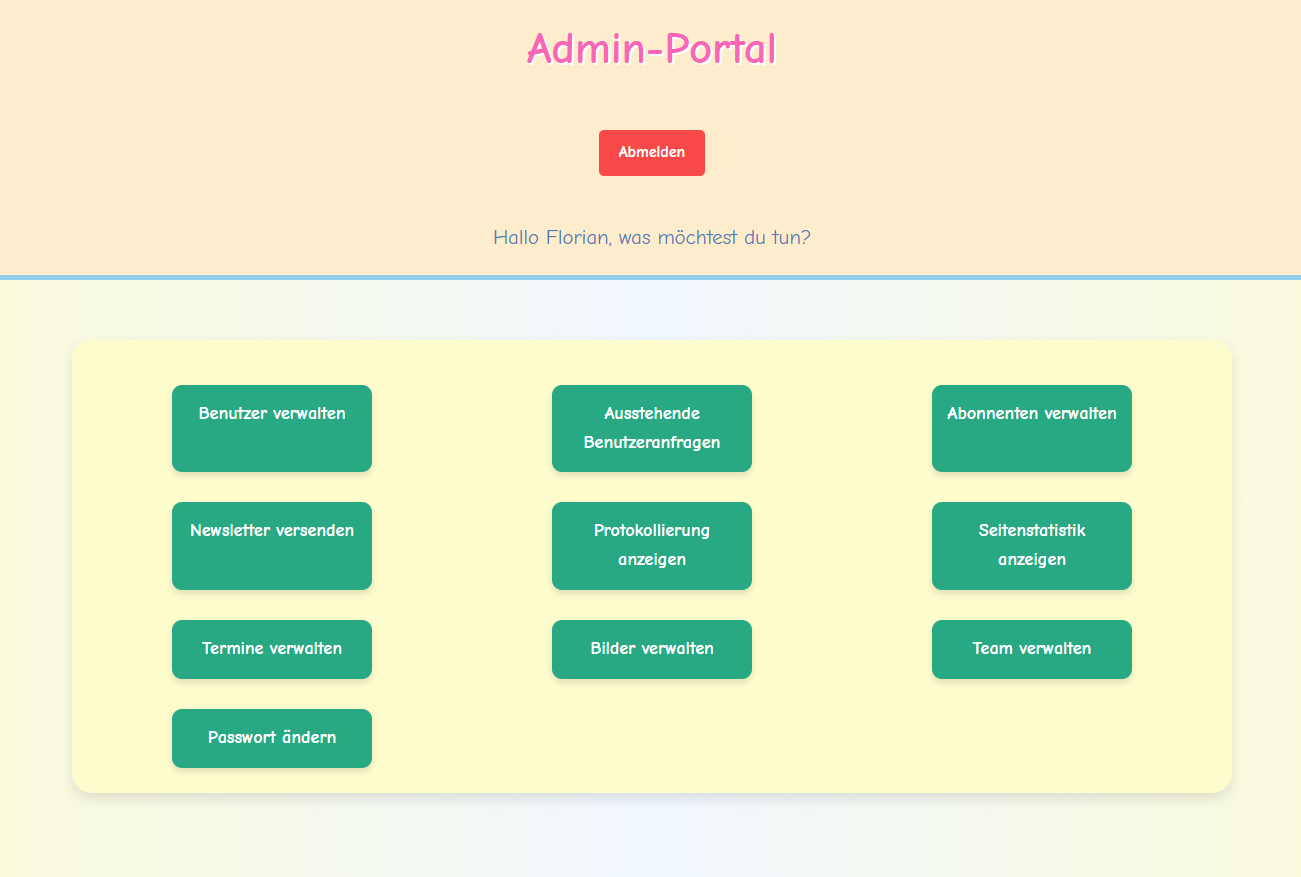The image size is (1301, 877).
Task: Click Passwort ändern
Action: click(272, 738)
